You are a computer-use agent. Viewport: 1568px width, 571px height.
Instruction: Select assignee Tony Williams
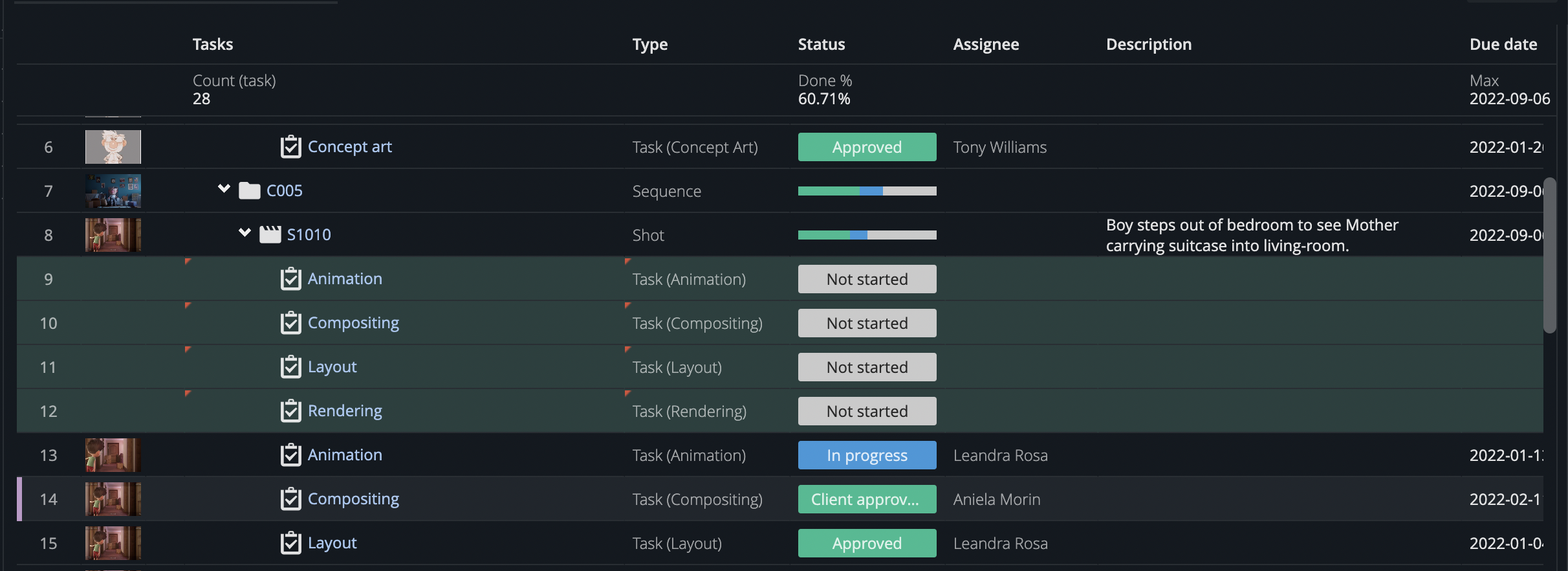click(999, 148)
